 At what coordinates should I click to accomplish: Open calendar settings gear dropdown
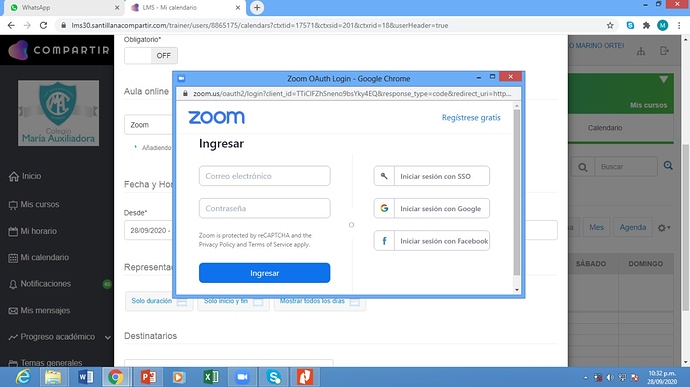pos(664,228)
